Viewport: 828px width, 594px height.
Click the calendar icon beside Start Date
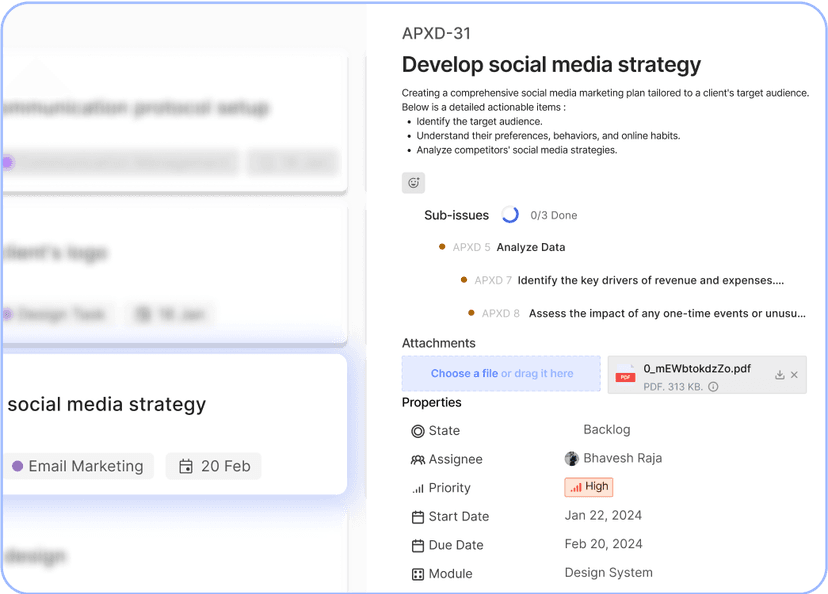coord(418,517)
